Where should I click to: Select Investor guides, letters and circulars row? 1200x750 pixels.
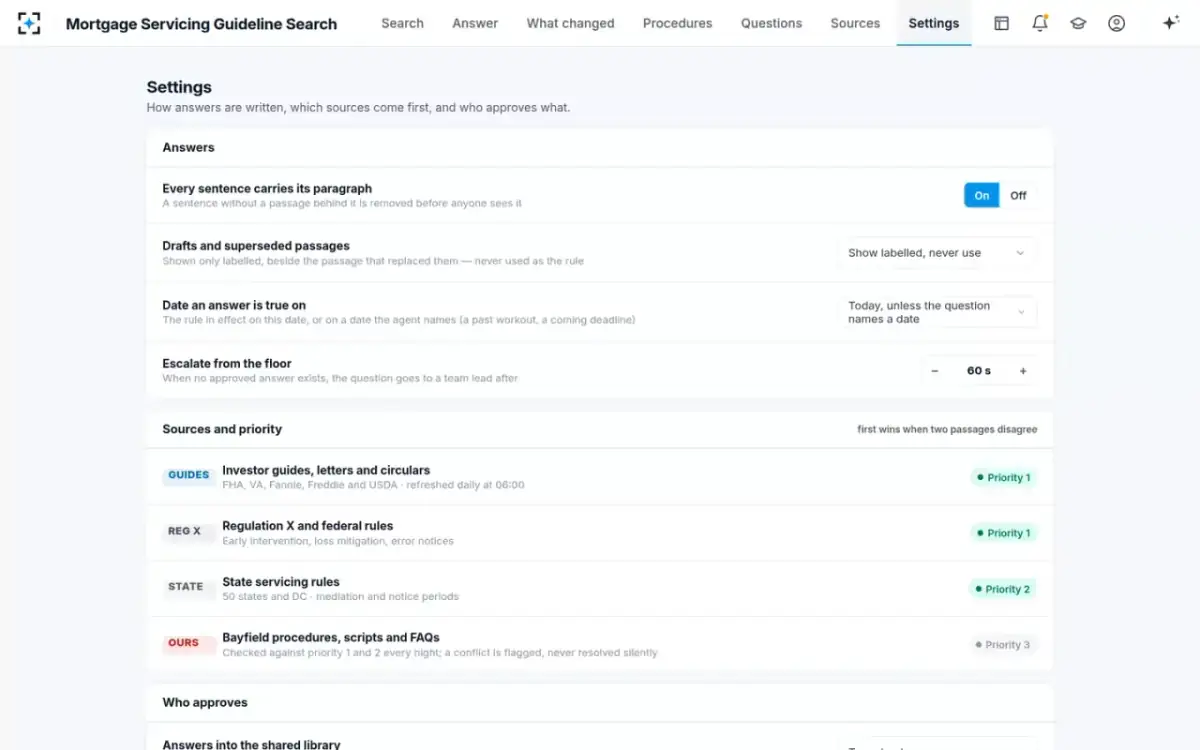(x=600, y=477)
